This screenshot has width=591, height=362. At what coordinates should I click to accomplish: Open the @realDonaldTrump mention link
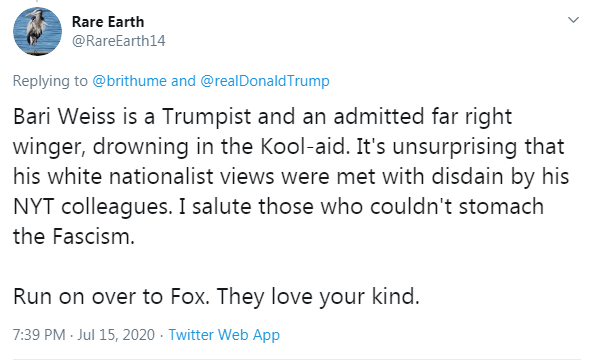265,81
